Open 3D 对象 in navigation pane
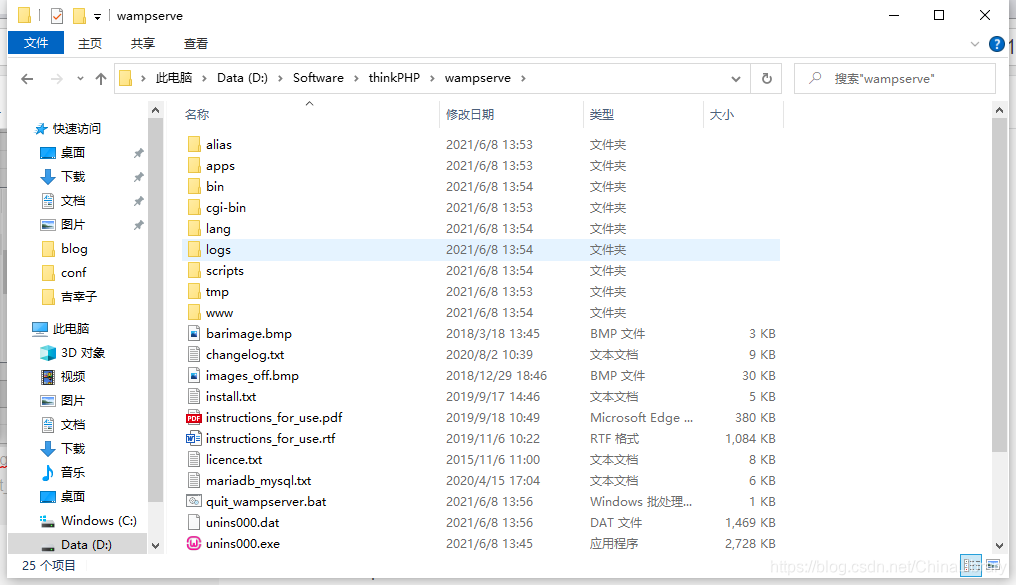This screenshot has height=585, width=1016. 82,353
